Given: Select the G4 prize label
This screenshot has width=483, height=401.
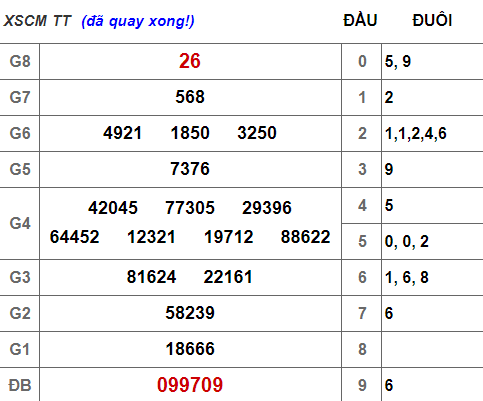Looking at the screenshot, I should [x=20, y=223].
